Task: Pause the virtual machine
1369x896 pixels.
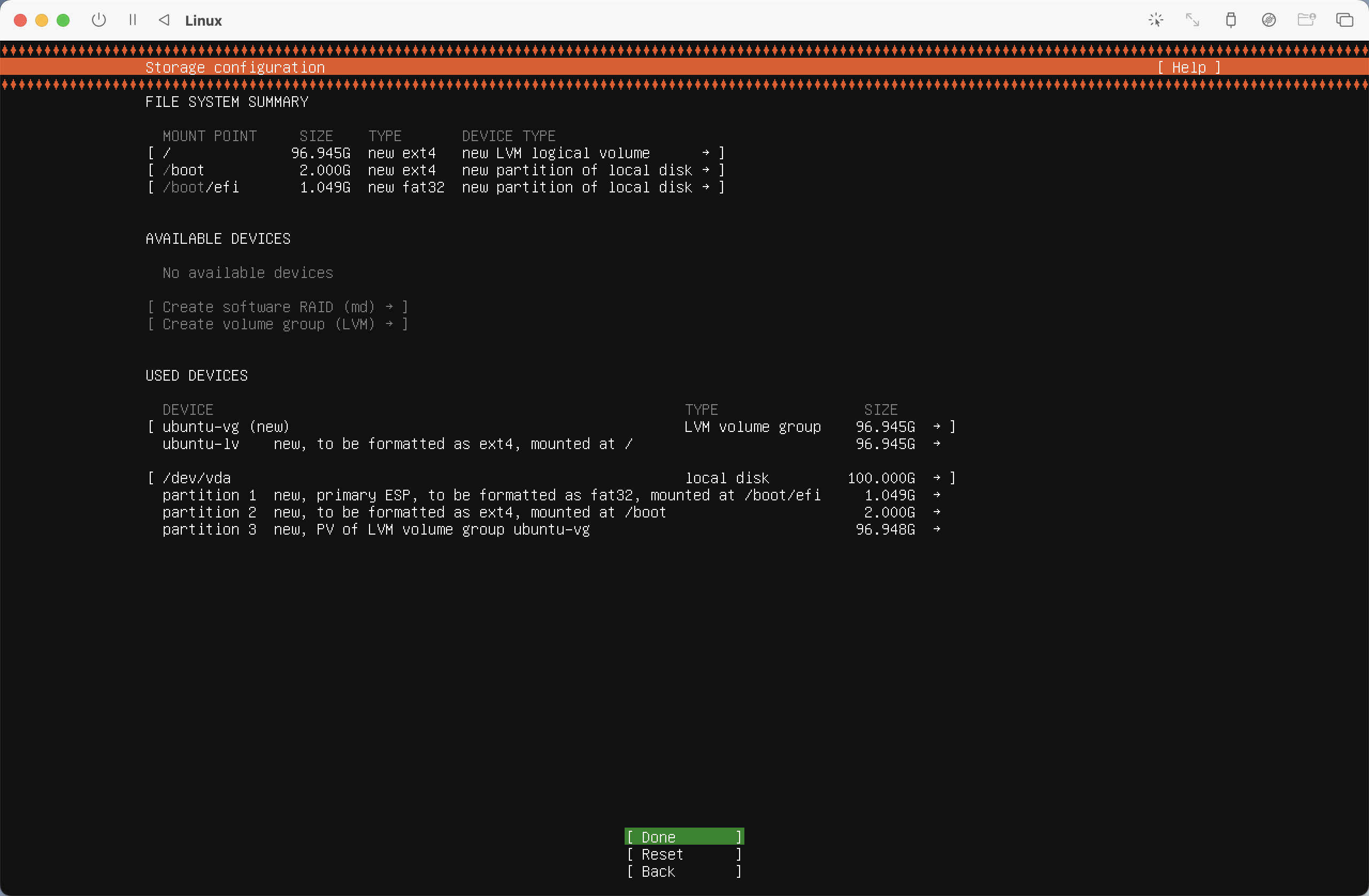Action: 133,20
